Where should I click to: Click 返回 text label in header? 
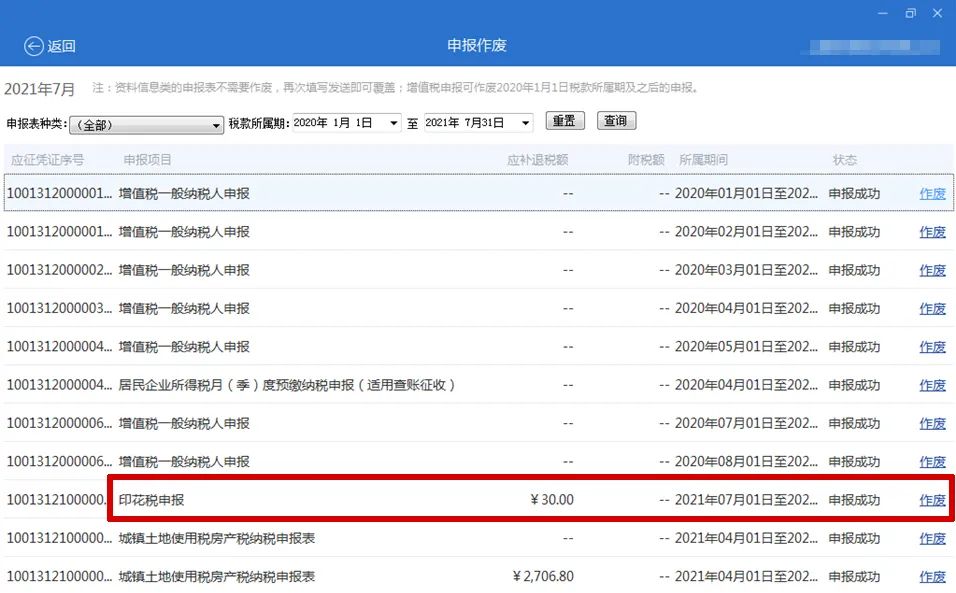click(62, 46)
